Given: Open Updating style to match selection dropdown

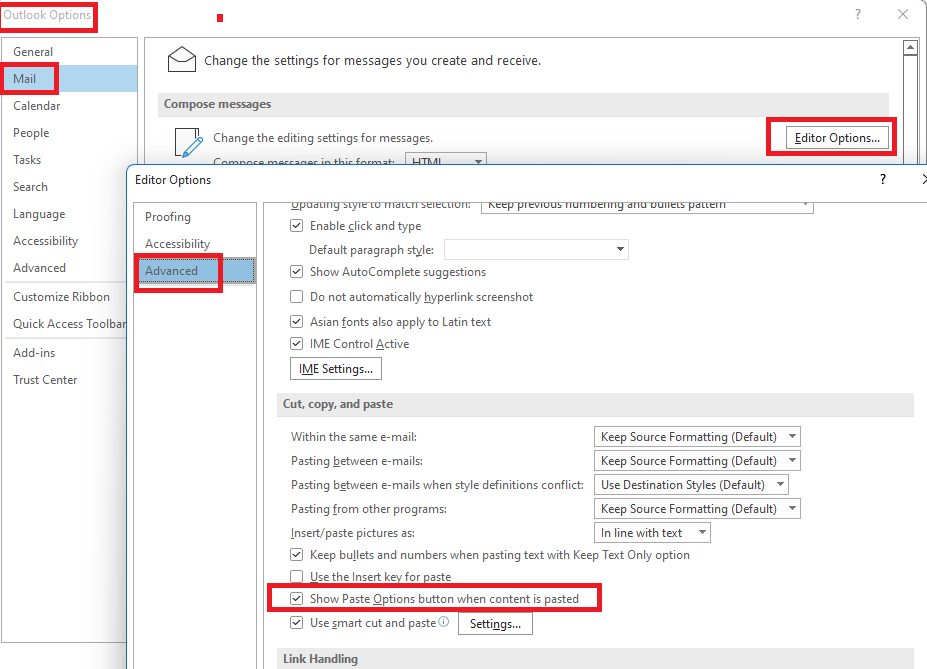Looking at the screenshot, I should tap(647, 206).
